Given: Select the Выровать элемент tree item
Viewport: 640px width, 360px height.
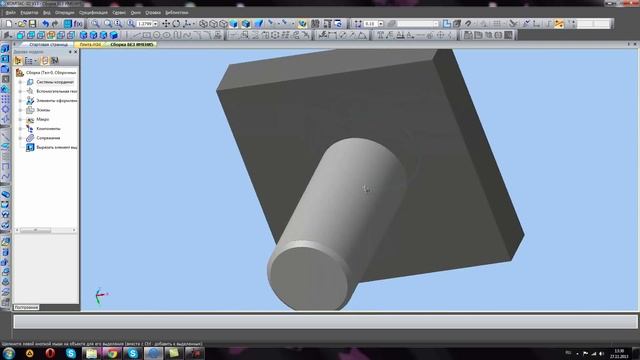Looking at the screenshot, I should coord(56,147).
